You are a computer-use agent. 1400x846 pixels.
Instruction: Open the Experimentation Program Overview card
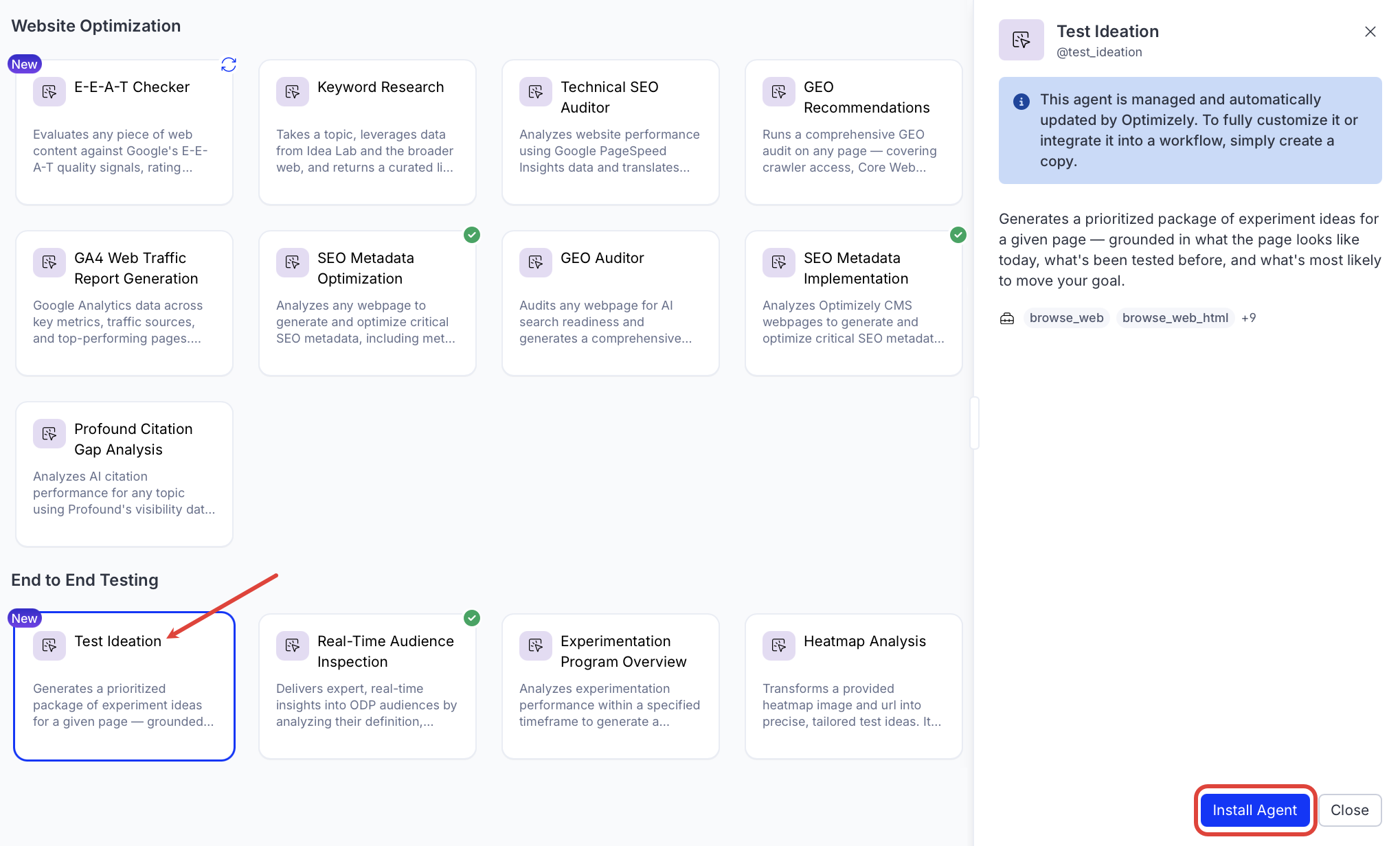[x=611, y=686]
